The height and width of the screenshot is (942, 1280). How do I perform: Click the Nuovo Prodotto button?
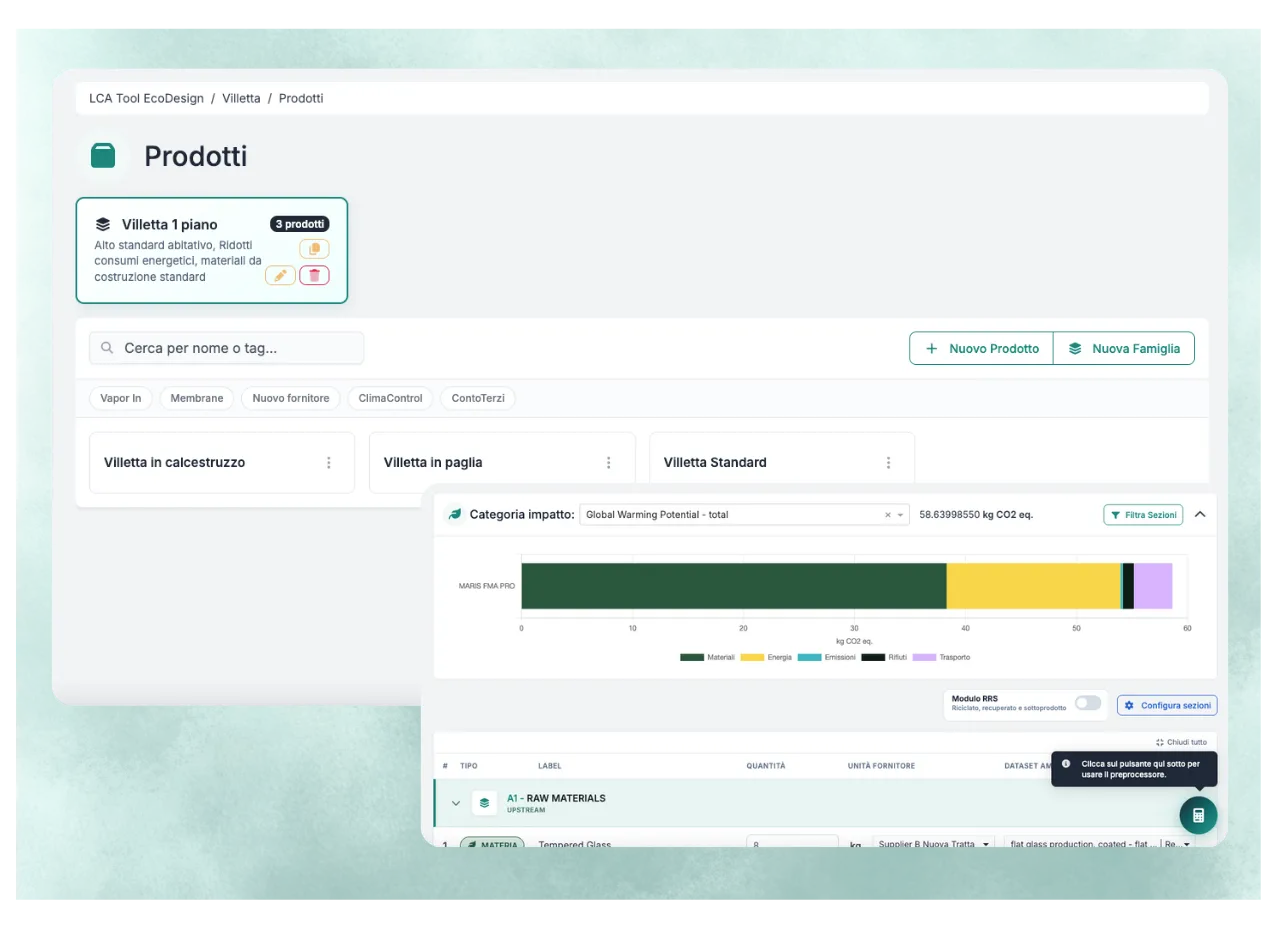[x=981, y=348]
